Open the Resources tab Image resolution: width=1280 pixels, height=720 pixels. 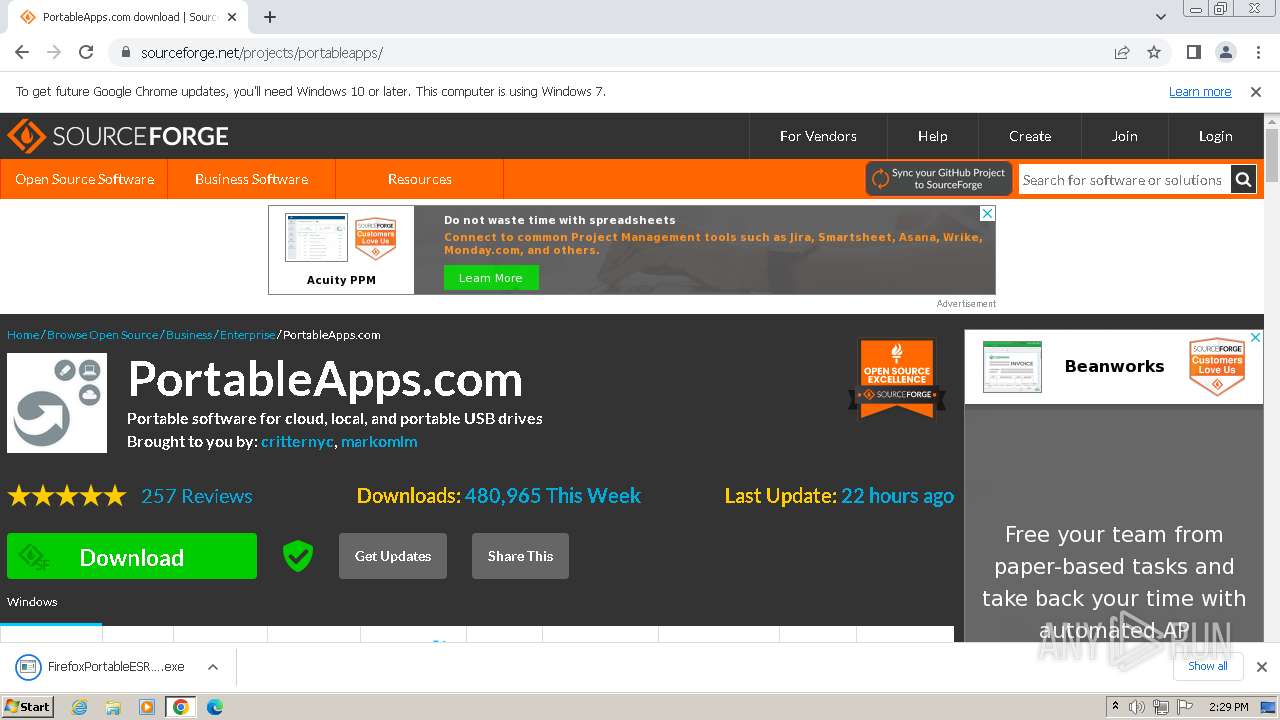coord(419,179)
